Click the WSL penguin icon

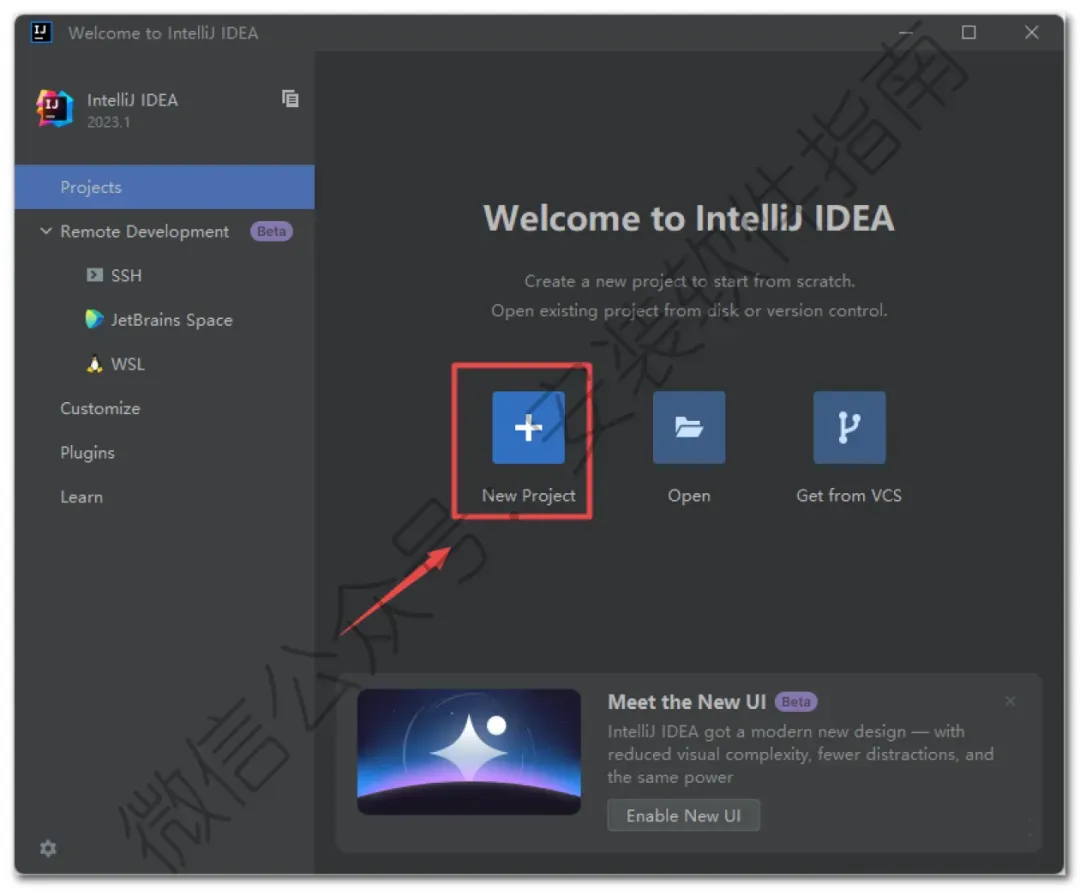(x=94, y=364)
